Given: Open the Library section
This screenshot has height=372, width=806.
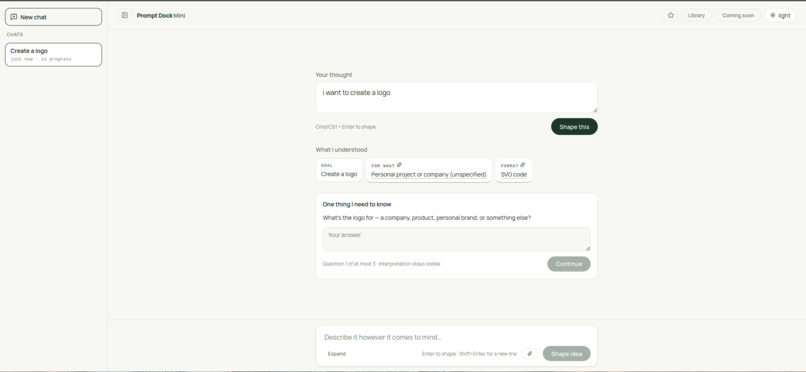Looking at the screenshot, I should (x=697, y=15).
